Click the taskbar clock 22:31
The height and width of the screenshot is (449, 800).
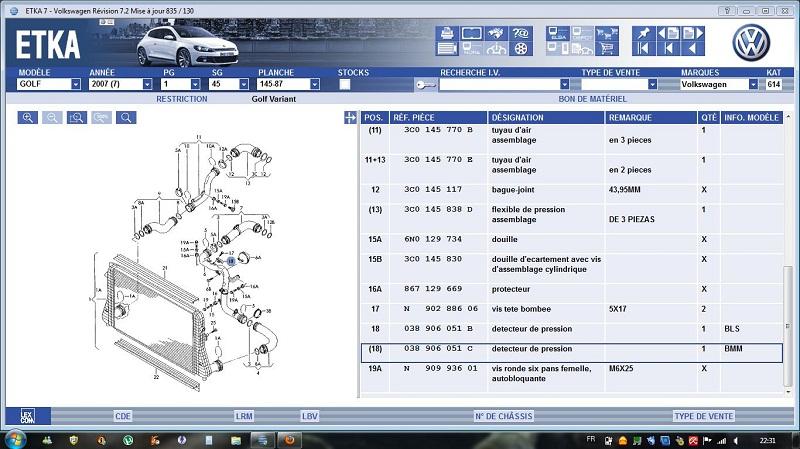pyautogui.click(x=767, y=440)
